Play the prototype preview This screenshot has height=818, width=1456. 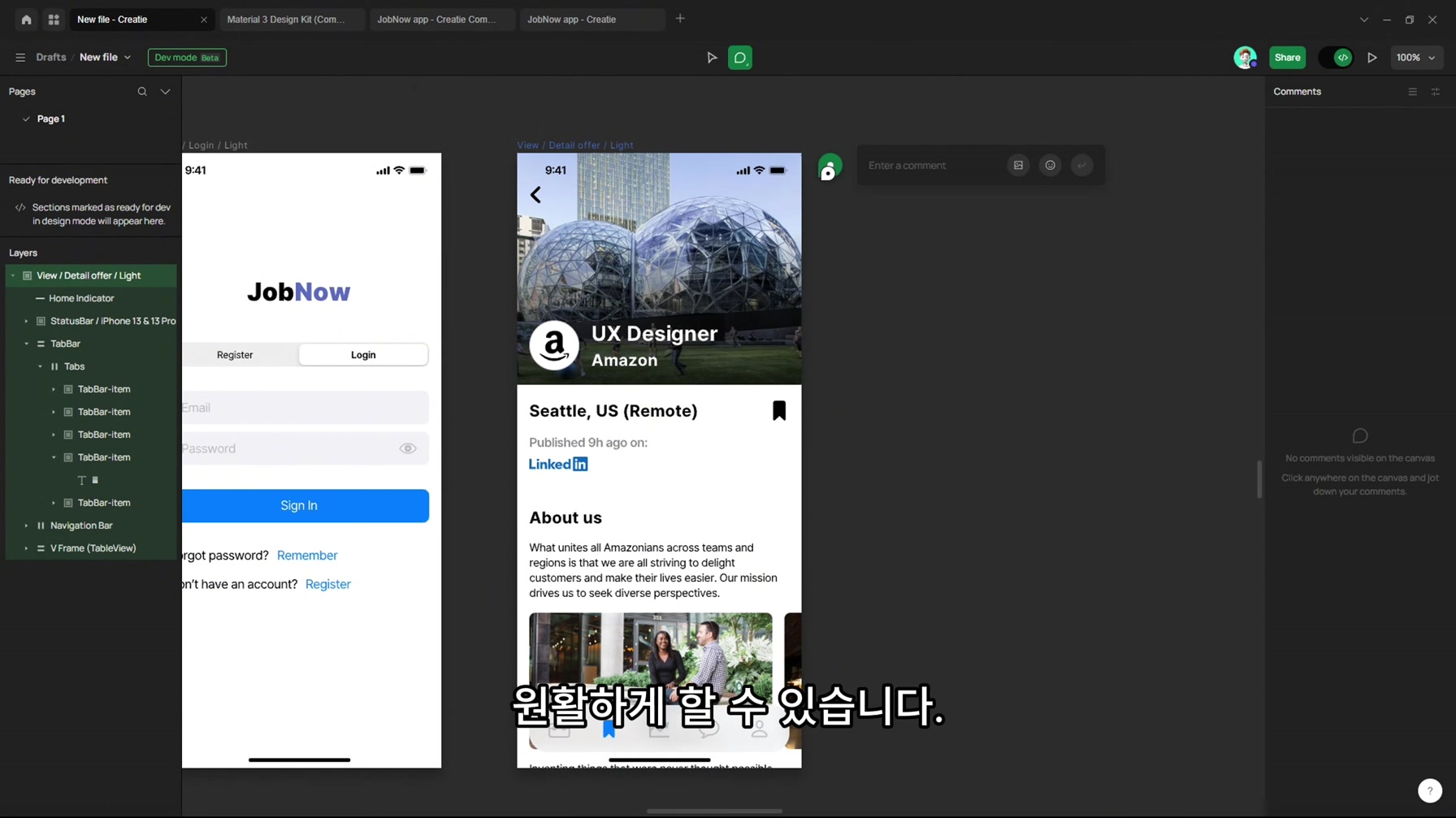(x=1372, y=58)
